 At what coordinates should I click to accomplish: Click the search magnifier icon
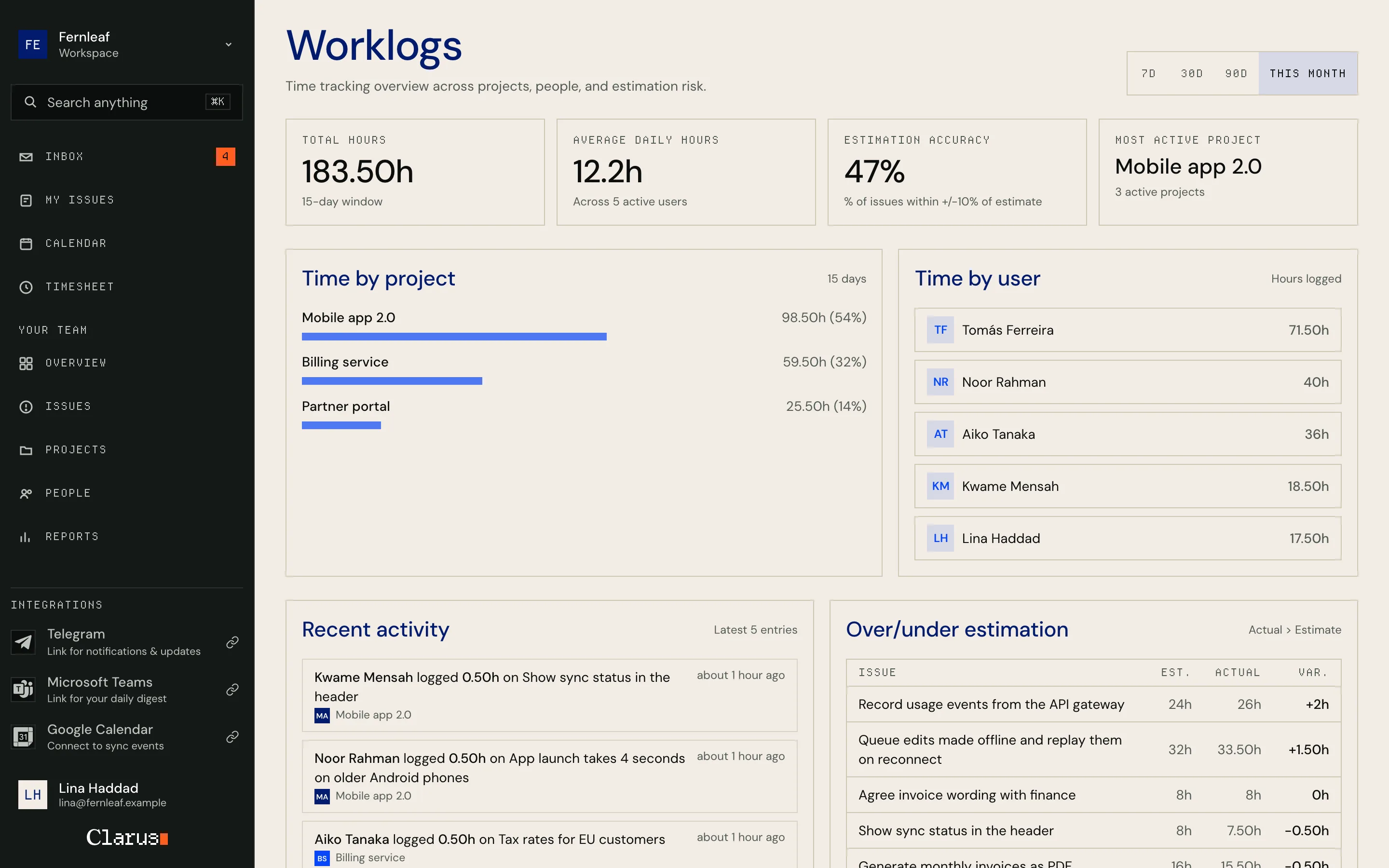[x=30, y=102]
